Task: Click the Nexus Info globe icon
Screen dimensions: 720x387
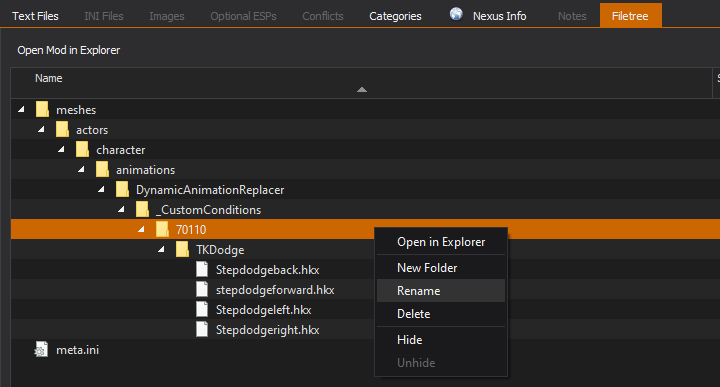Action: [x=456, y=14]
